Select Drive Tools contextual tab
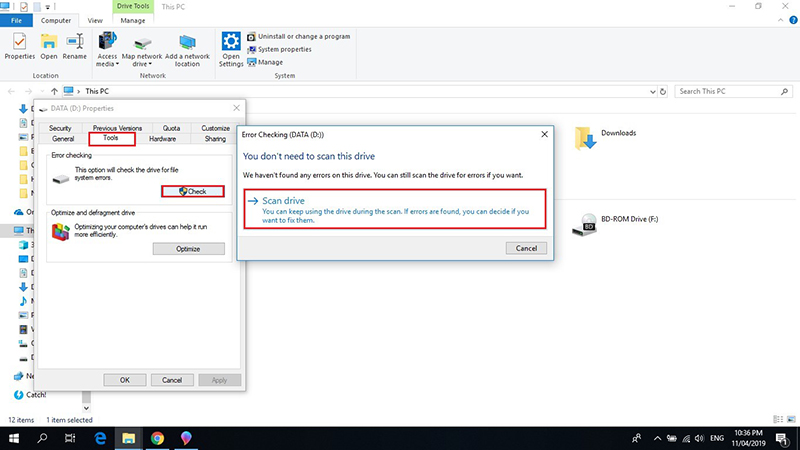 point(133,6)
